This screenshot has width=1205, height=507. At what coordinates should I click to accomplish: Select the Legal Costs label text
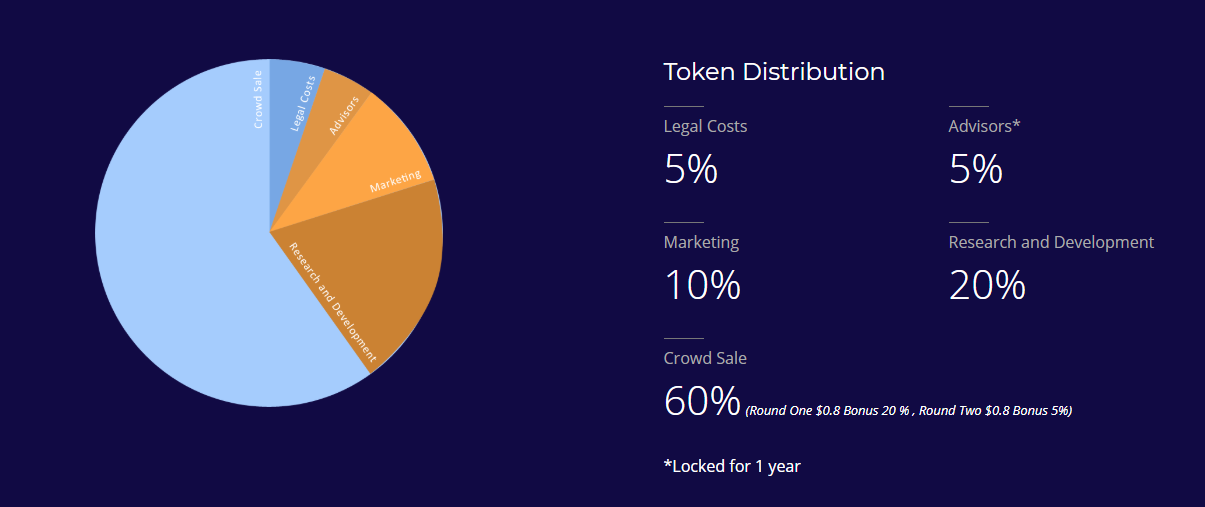tap(705, 126)
